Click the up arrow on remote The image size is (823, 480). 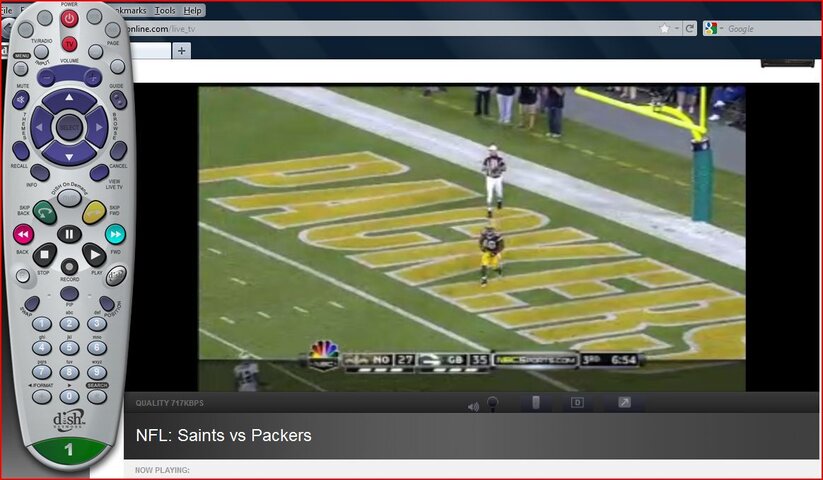tap(69, 98)
